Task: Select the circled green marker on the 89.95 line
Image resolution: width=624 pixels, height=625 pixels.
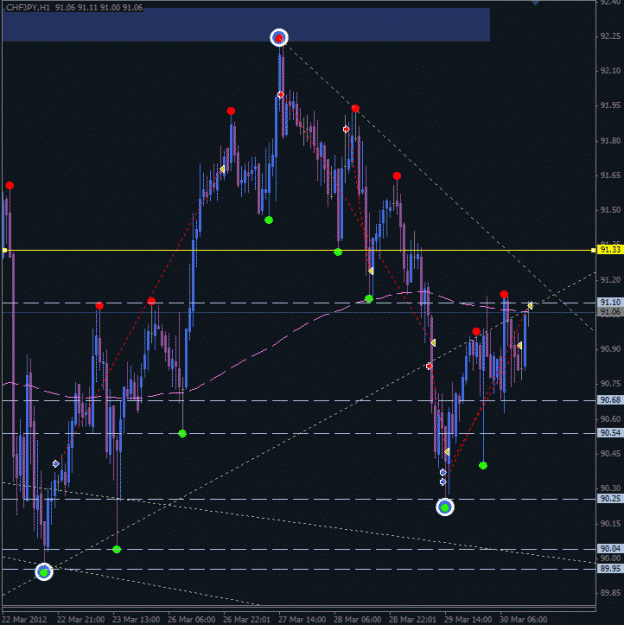Action: point(44,572)
